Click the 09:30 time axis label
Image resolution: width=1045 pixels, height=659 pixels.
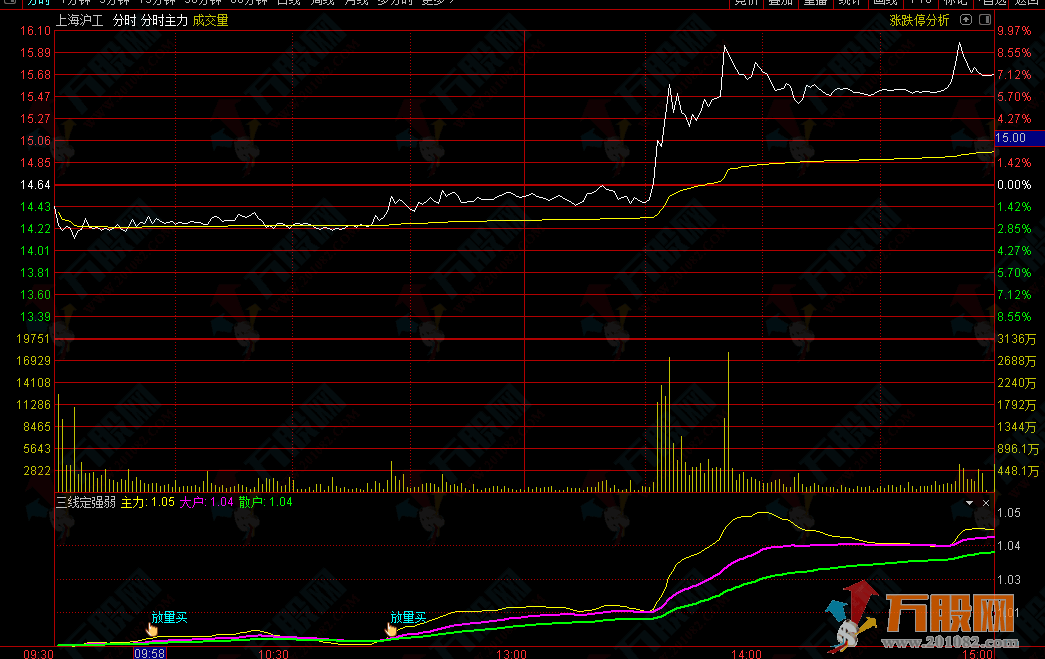coord(38,654)
